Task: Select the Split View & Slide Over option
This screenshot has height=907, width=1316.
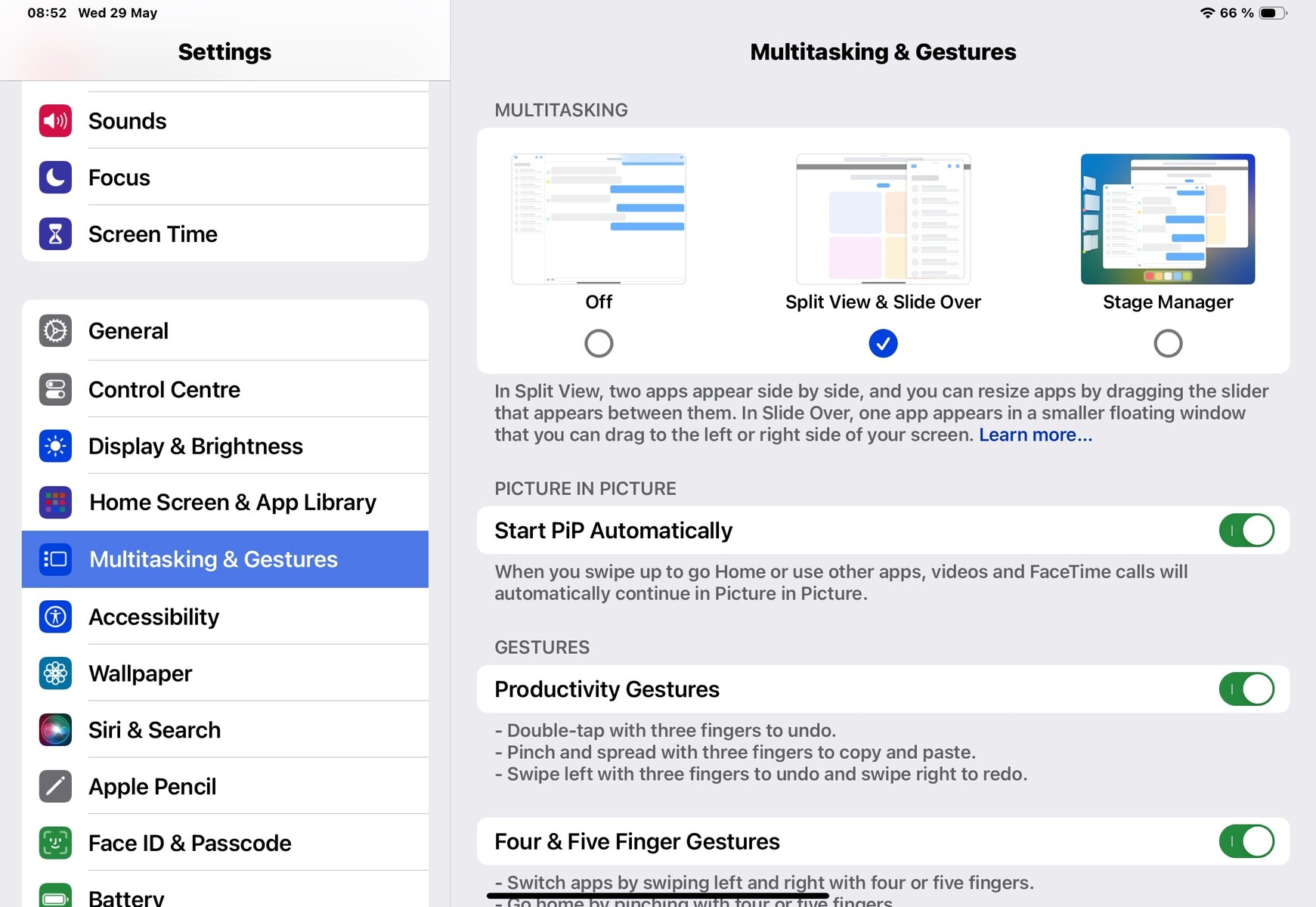Action: coord(883,344)
